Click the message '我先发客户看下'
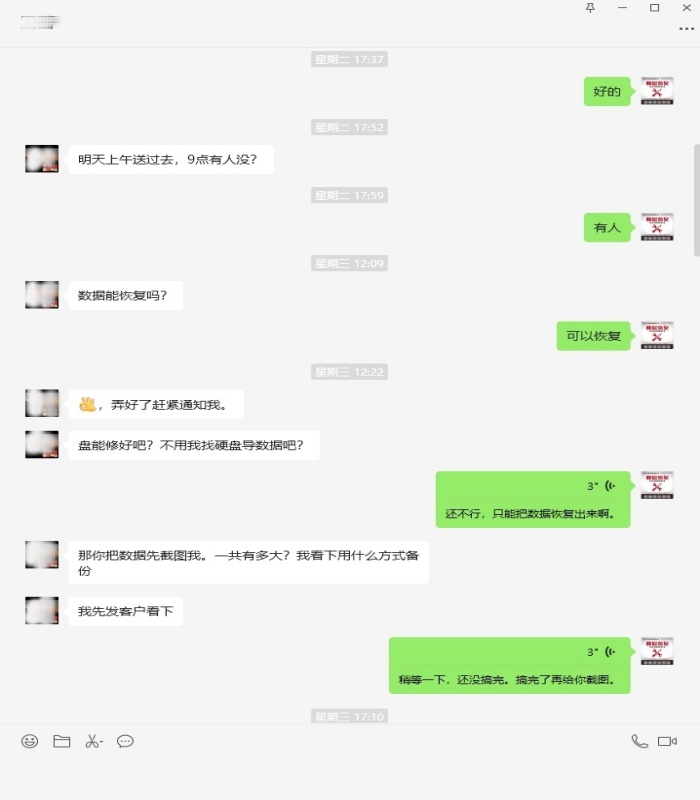 tap(126, 611)
